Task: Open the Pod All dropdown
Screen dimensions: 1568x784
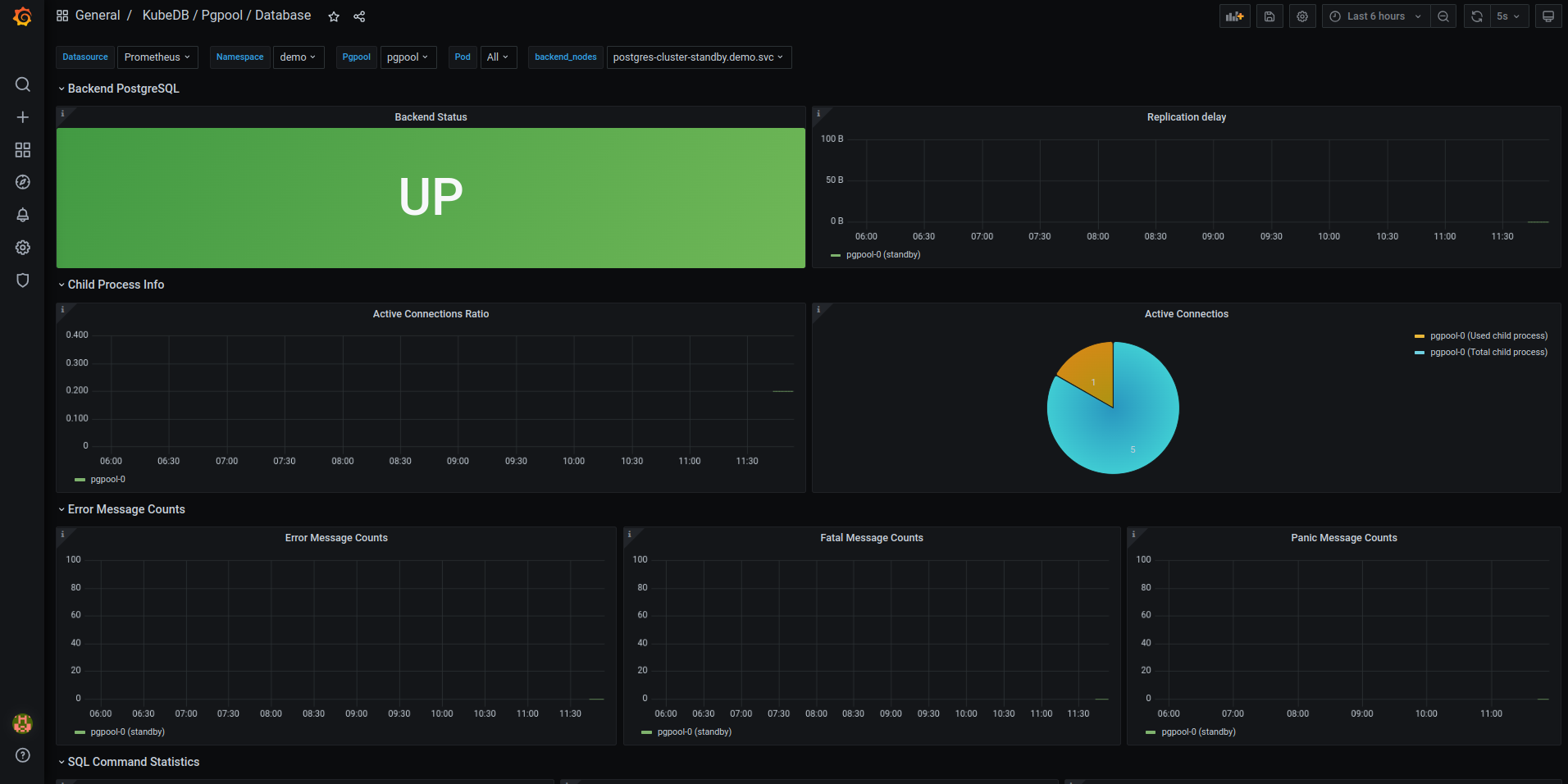Action: (x=498, y=57)
